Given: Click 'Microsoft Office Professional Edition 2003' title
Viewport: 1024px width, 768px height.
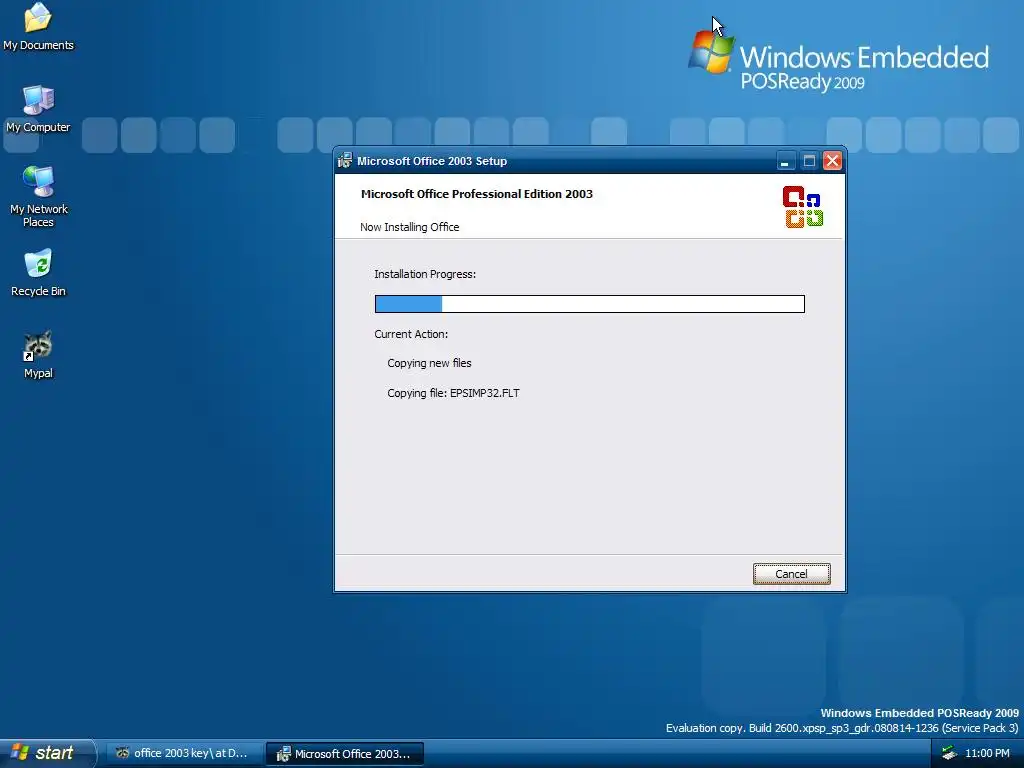Looking at the screenshot, I should 477,194.
